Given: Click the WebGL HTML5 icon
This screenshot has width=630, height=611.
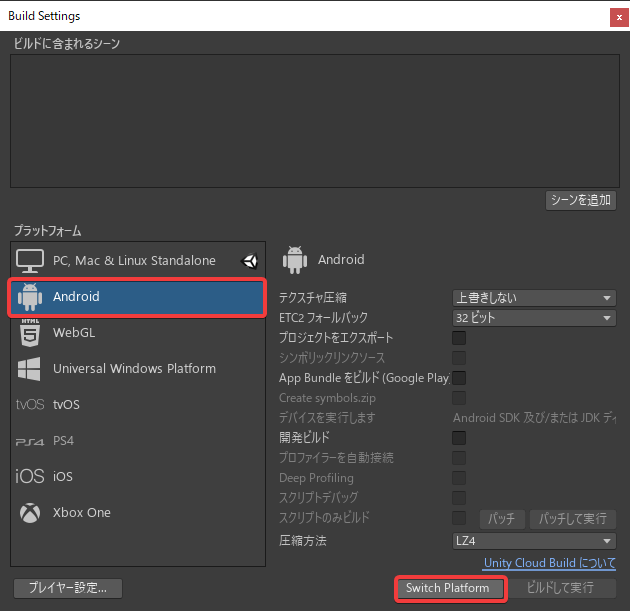Looking at the screenshot, I should pyautogui.click(x=30, y=333).
